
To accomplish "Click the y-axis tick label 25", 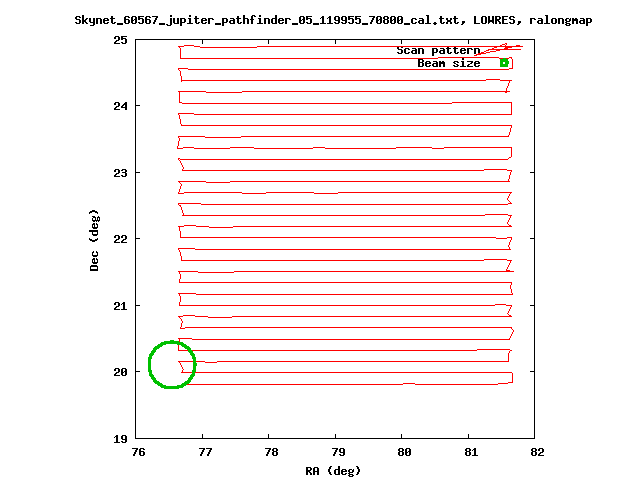I will [120, 40].
